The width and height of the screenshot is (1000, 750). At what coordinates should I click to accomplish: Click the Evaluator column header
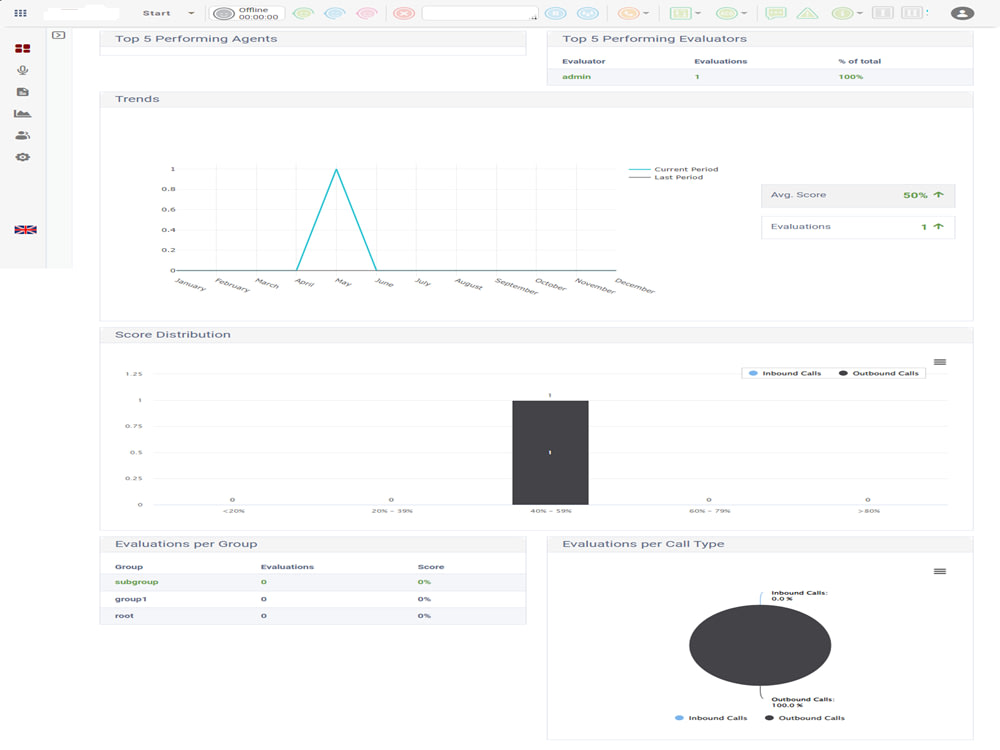point(584,61)
